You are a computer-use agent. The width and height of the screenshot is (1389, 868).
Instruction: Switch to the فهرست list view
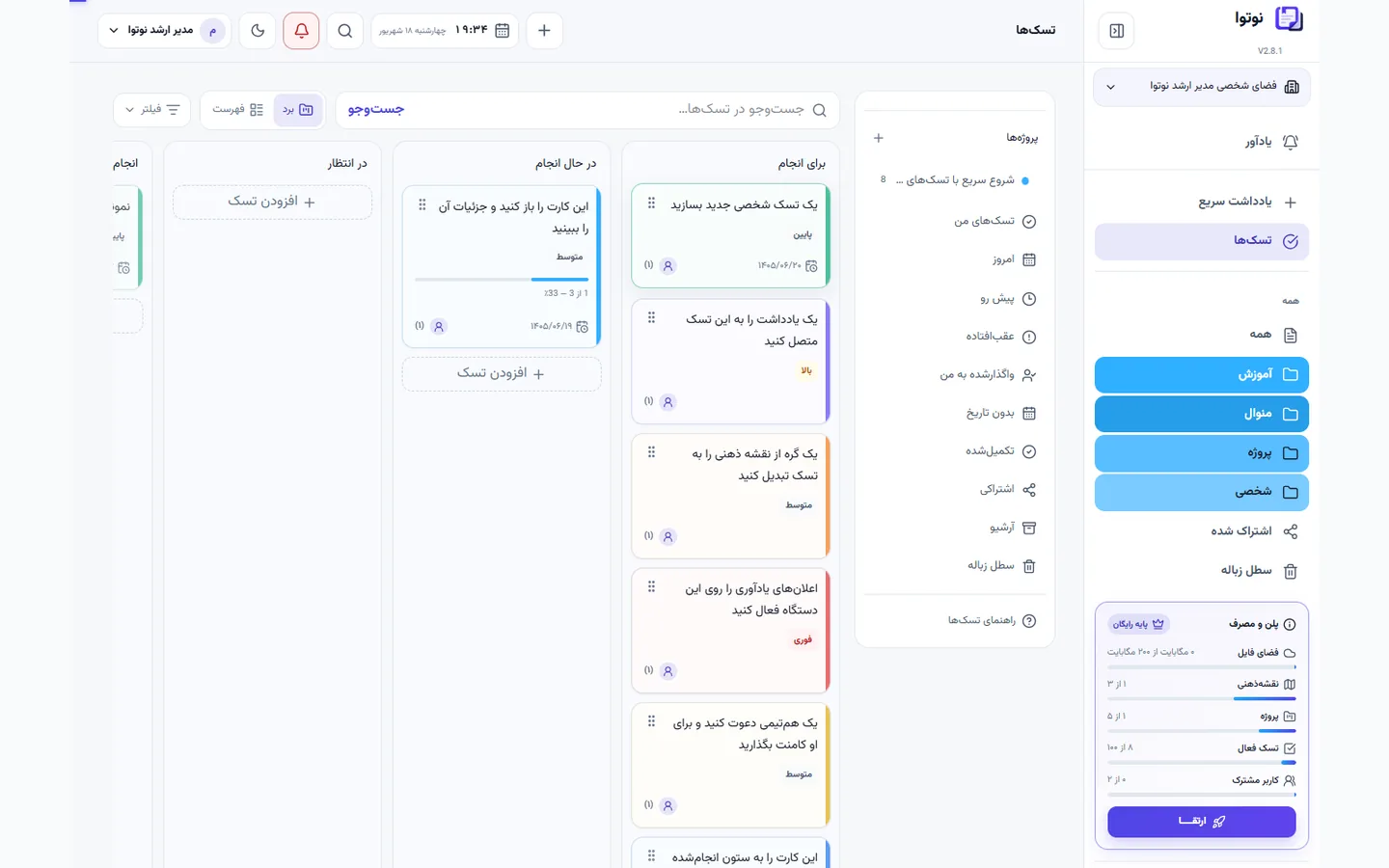pos(237,110)
